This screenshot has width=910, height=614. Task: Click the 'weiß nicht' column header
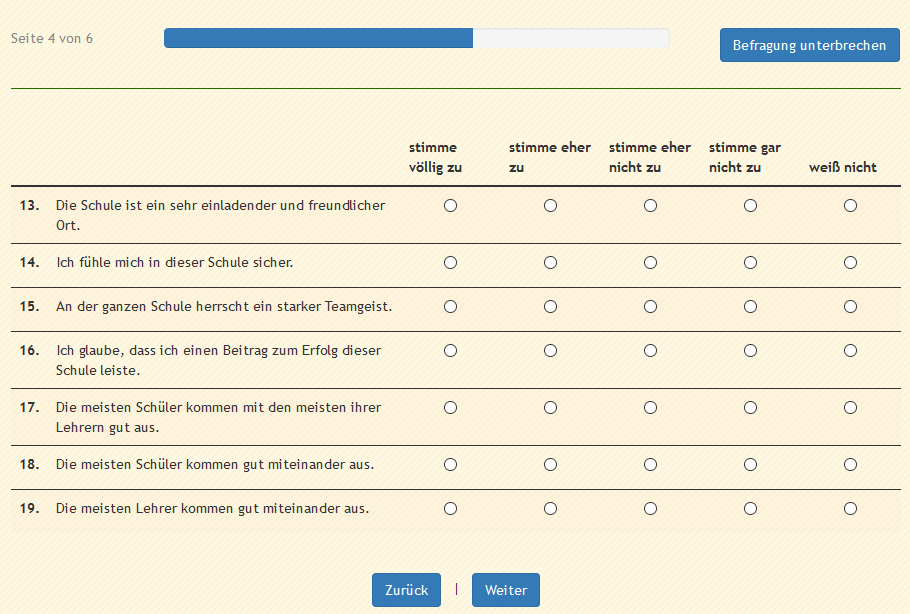(x=843, y=167)
